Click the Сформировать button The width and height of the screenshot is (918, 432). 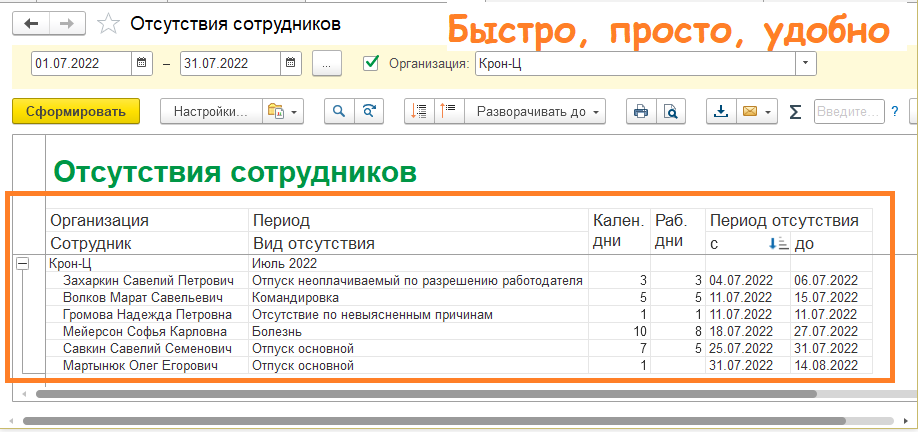[x=76, y=111]
